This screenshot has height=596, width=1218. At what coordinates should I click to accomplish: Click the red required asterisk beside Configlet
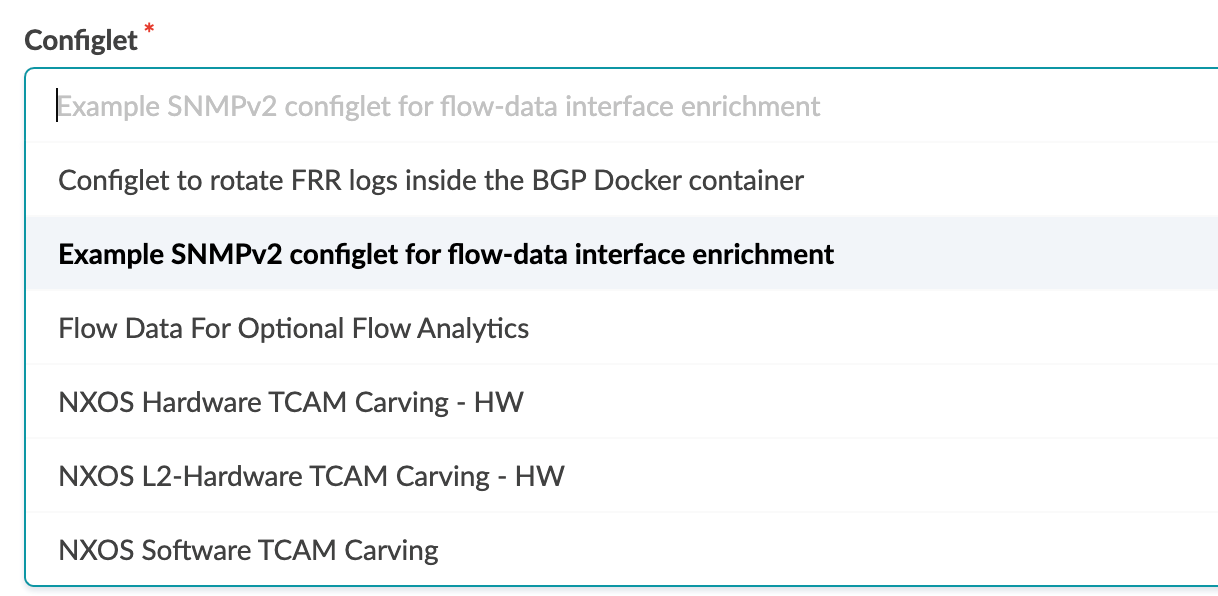(x=150, y=32)
